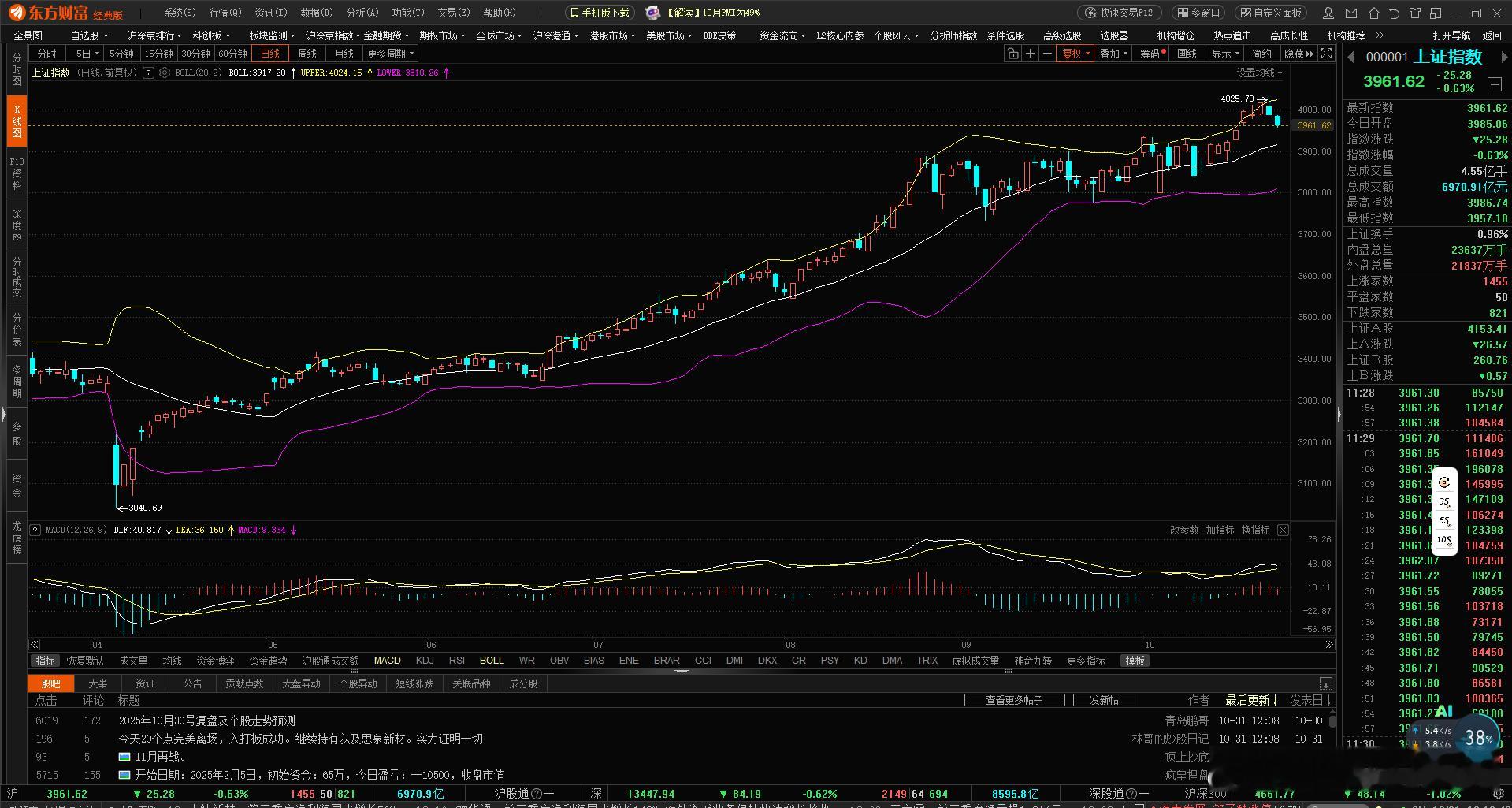1512x808 pixels.
Task: Expand the 更多周期 period dropdown
Action: pyautogui.click(x=391, y=54)
